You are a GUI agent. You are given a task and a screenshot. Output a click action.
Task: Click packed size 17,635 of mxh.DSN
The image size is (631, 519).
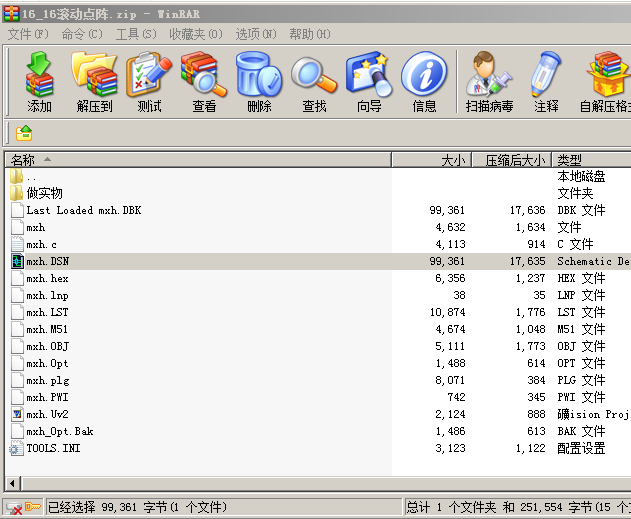pos(528,261)
